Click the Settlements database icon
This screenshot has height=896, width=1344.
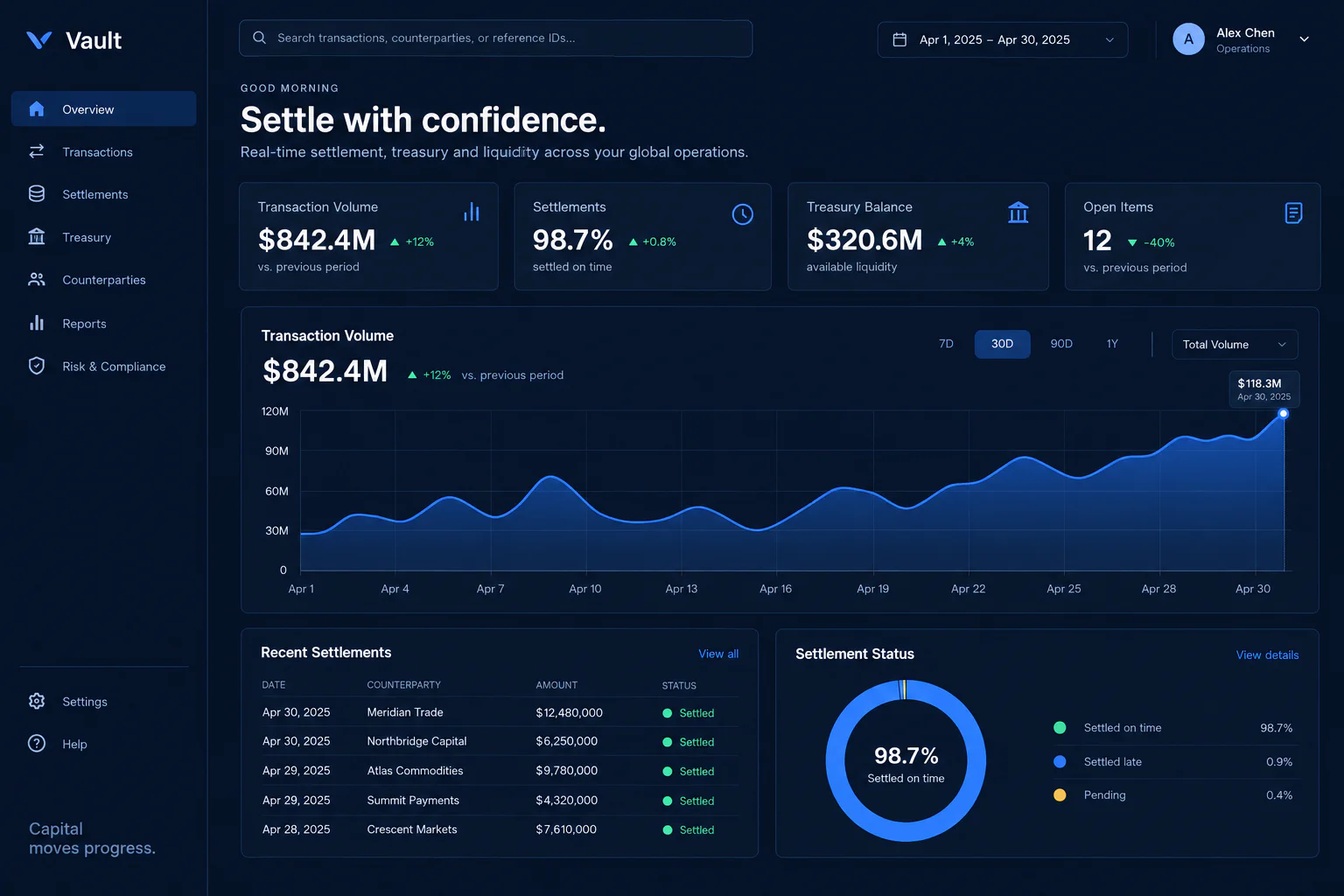(x=37, y=194)
